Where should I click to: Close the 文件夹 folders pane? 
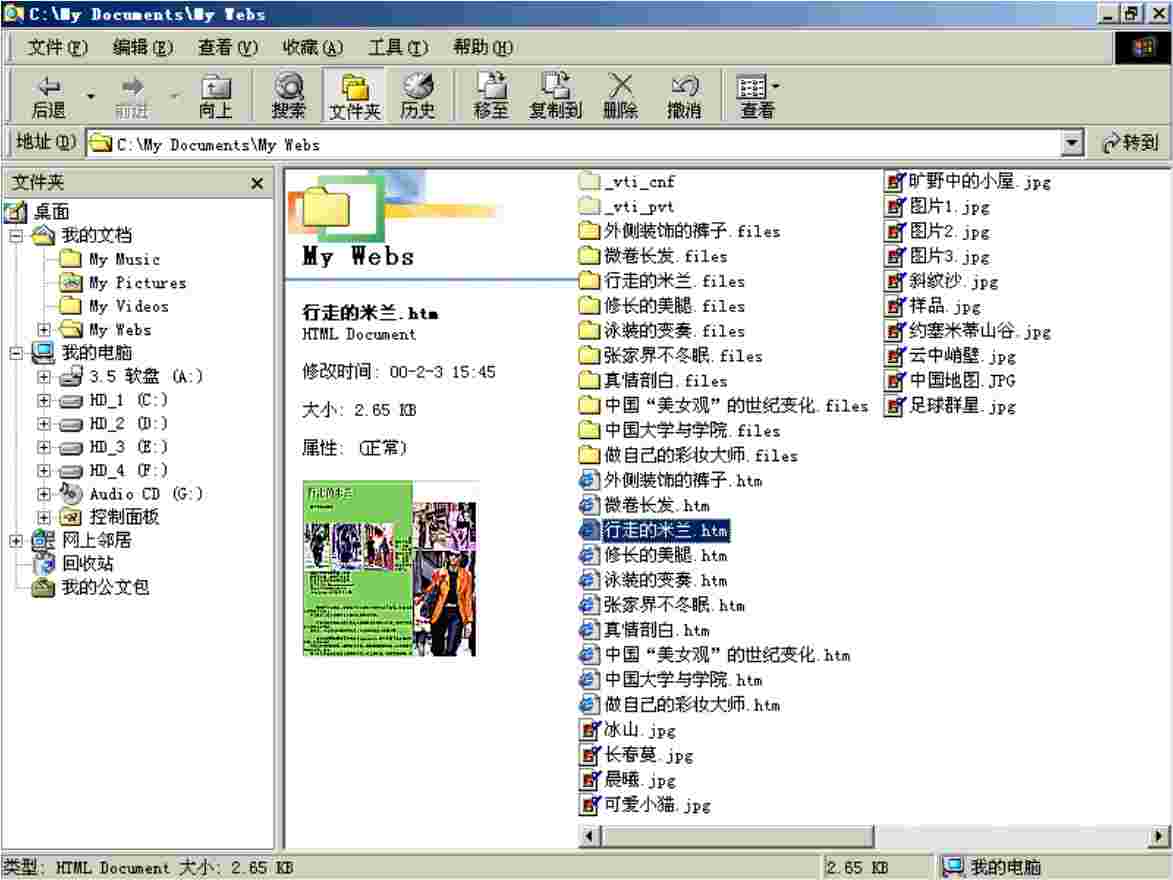[x=257, y=183]
